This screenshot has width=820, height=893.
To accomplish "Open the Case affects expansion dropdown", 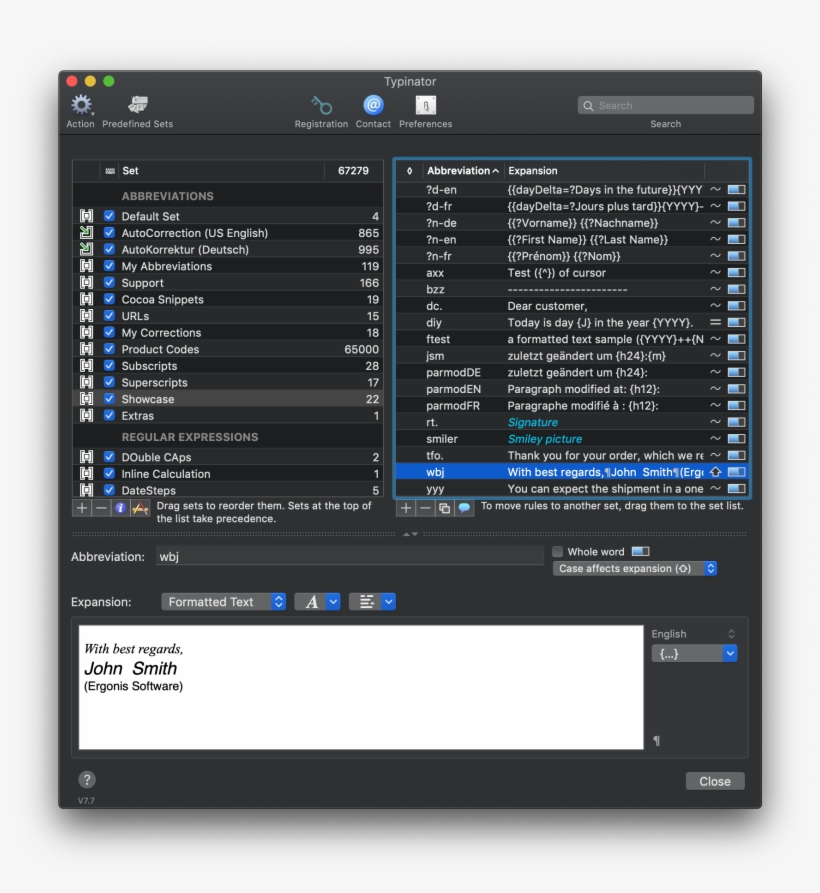I will (x=634, y=568).
